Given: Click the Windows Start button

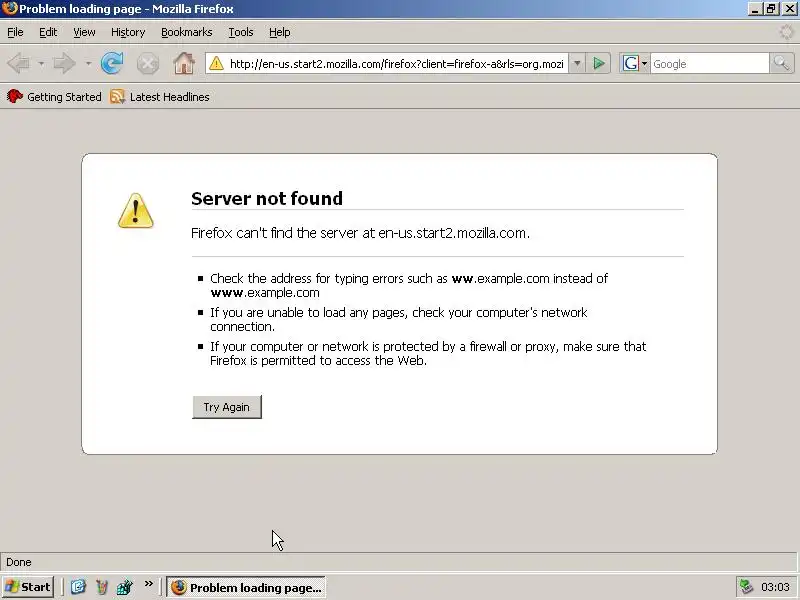Looking at the screenshot, I should pyautogui.click(x=28, y=587).
